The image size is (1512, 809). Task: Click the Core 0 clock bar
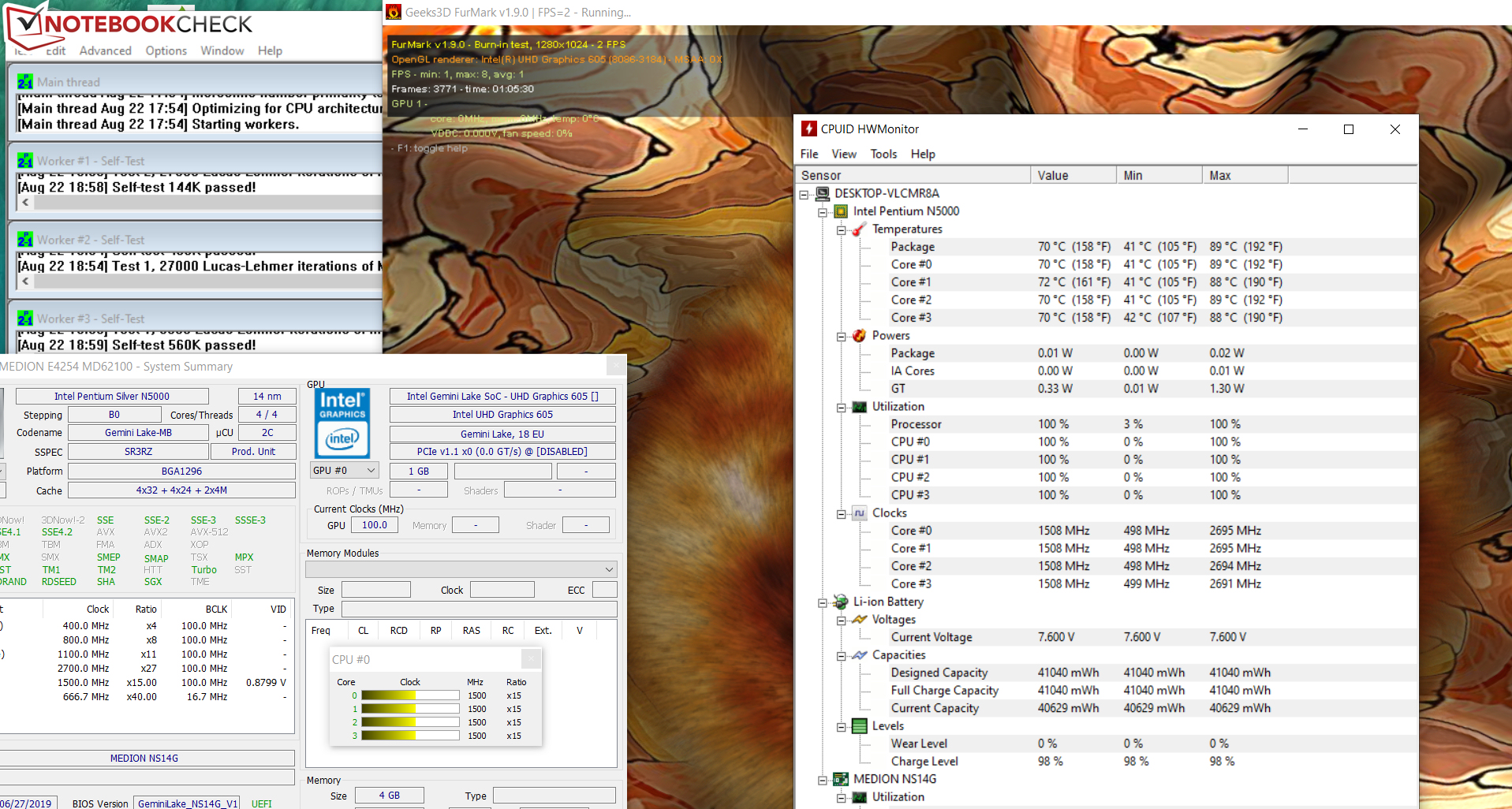coord(410,695)
